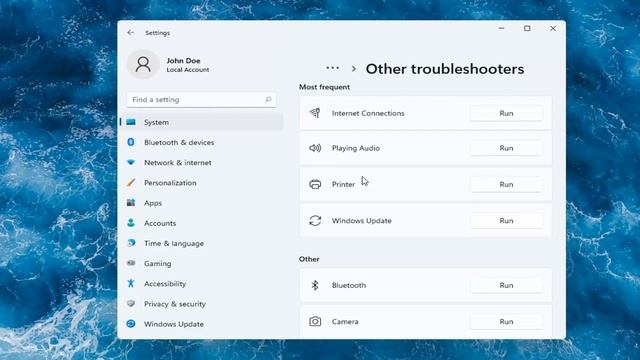Image resolution: width=640 pixels, height=360 pixels.
Task: Click the Printer troubleshooter icon
Action: click(x=315, y=184)
